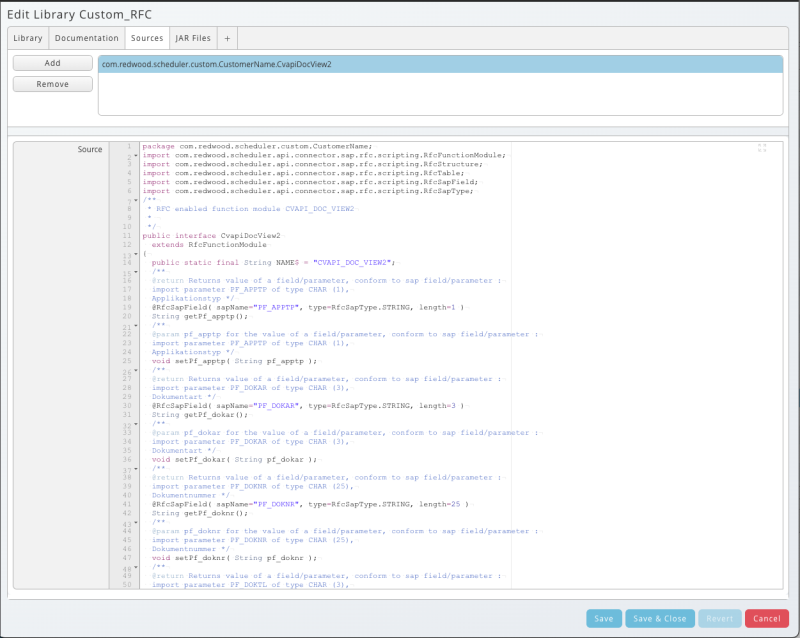Click 'void setPf_apptp( String pf_apptp );' line
The height and width of the screenshot is (638, 800).
(x=234, y=361)
